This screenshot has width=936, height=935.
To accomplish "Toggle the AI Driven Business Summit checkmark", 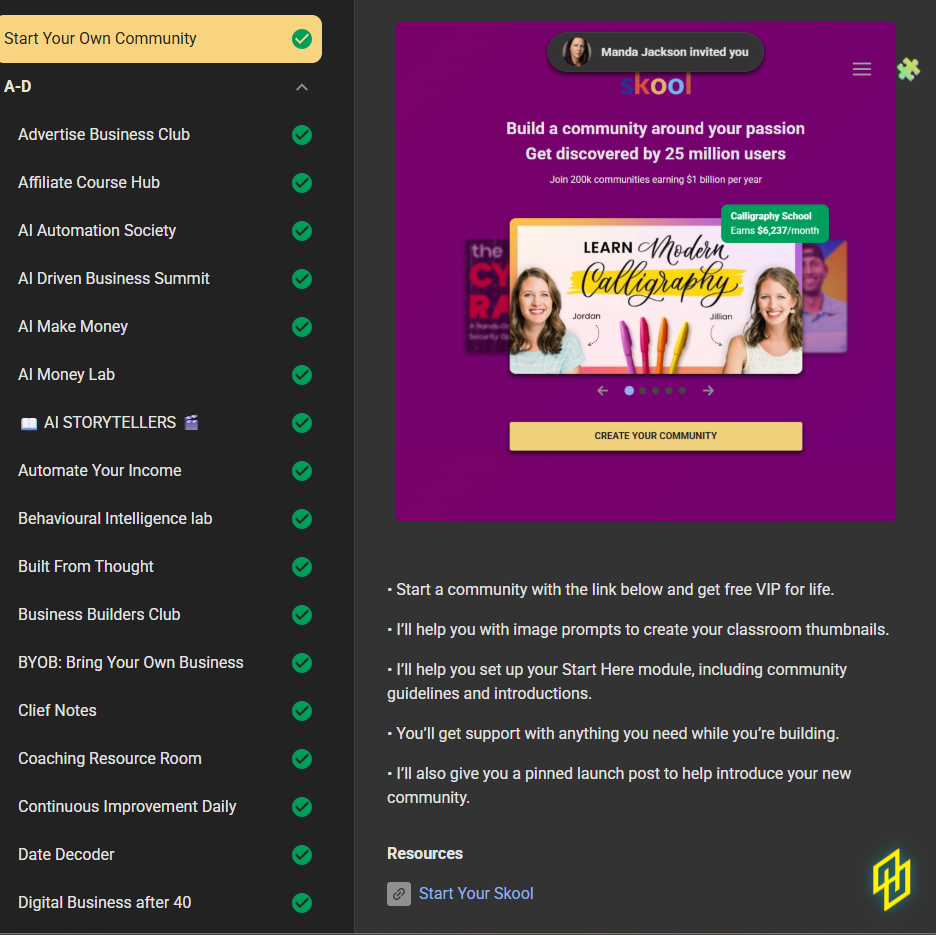I will (x=302, y=279).
